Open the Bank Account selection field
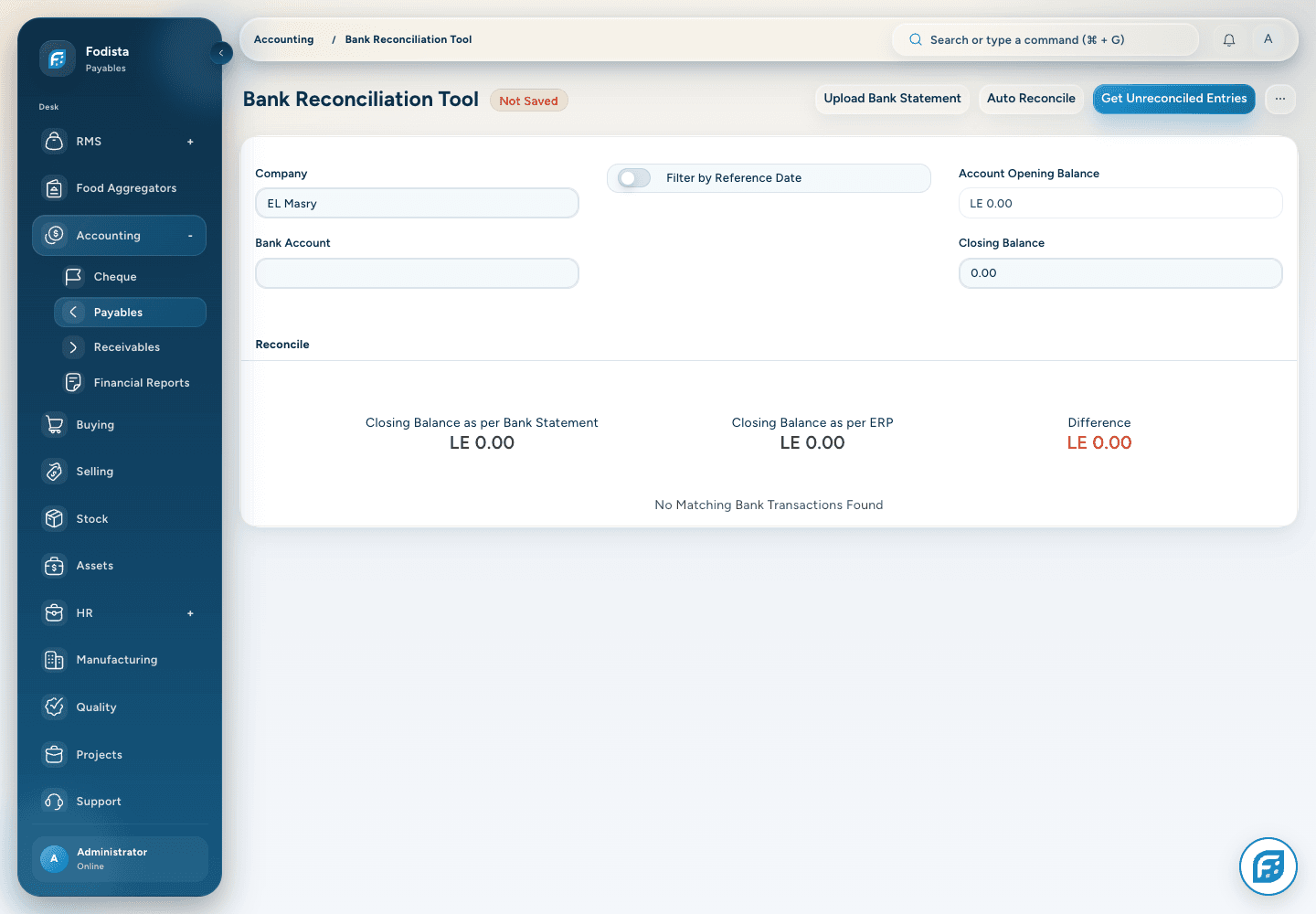The image size is (1316, 914). [417, 273]
